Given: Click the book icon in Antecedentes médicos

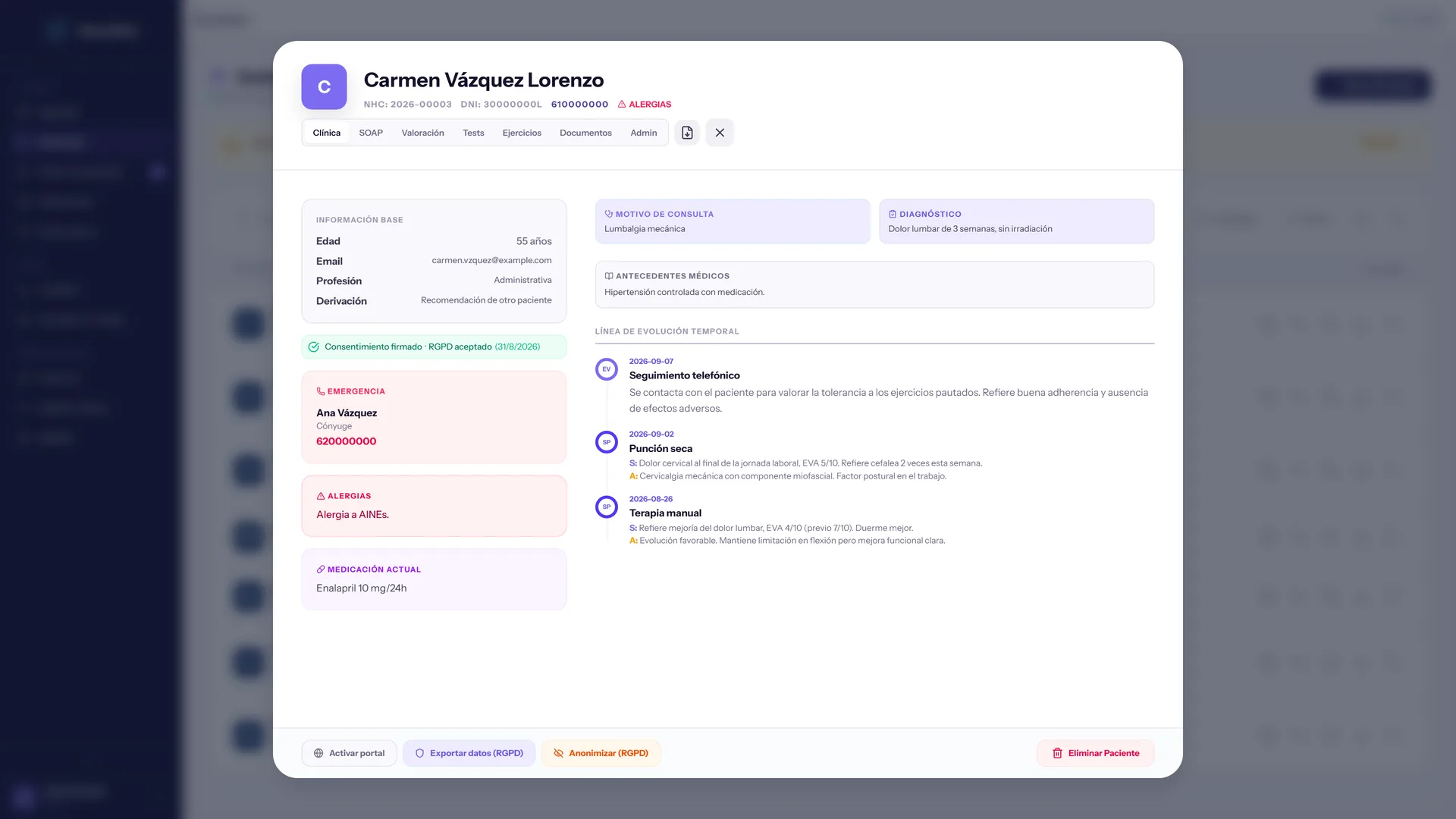Looking at the screenshot, I should (x=609, y=276).
